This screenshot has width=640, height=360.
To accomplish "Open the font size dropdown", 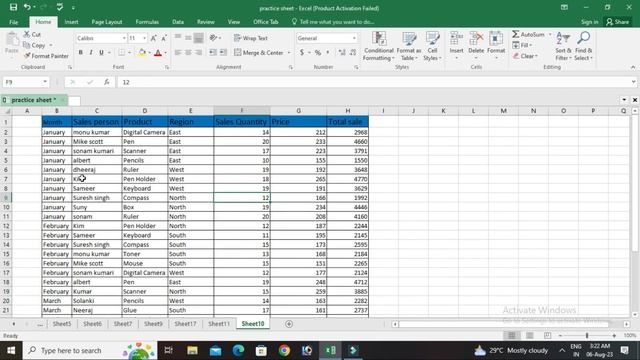I will (x=144, y=38).
